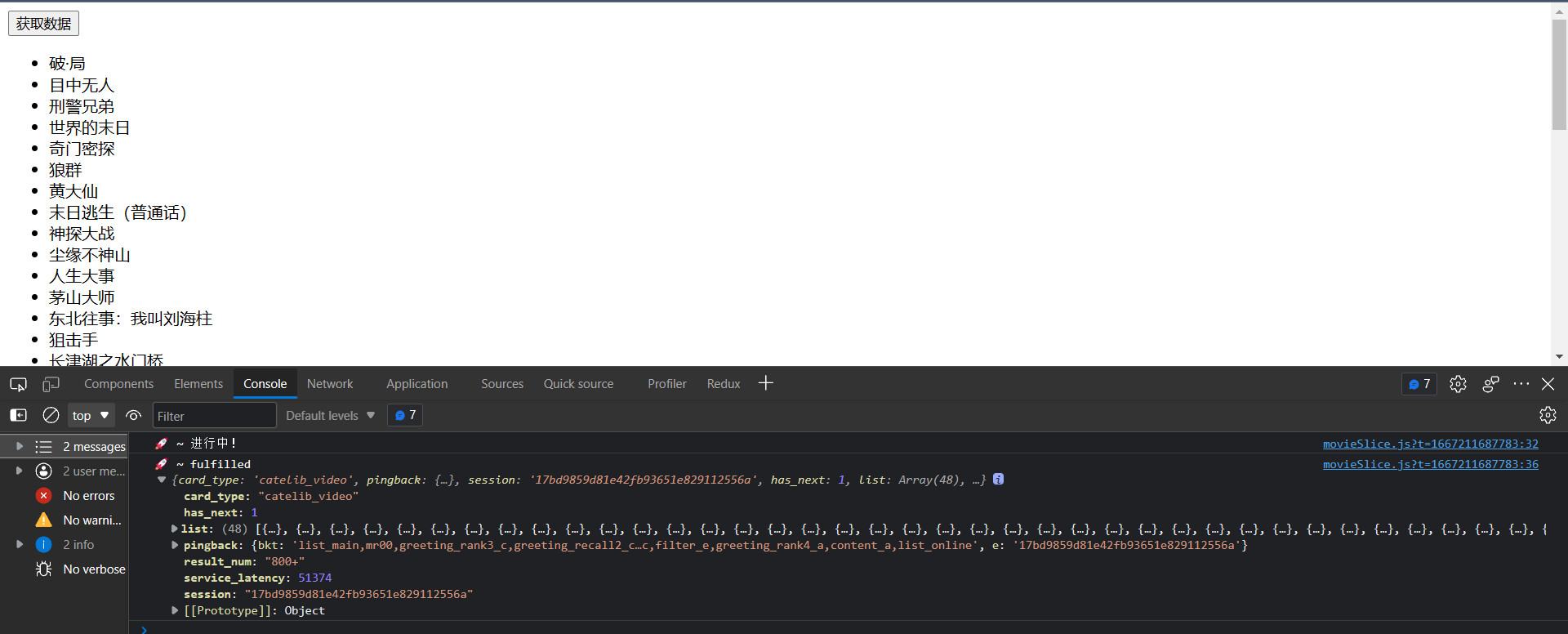Clear the console with the block icon
This screenshot has height=634, width=1568.
pos(51,415)
